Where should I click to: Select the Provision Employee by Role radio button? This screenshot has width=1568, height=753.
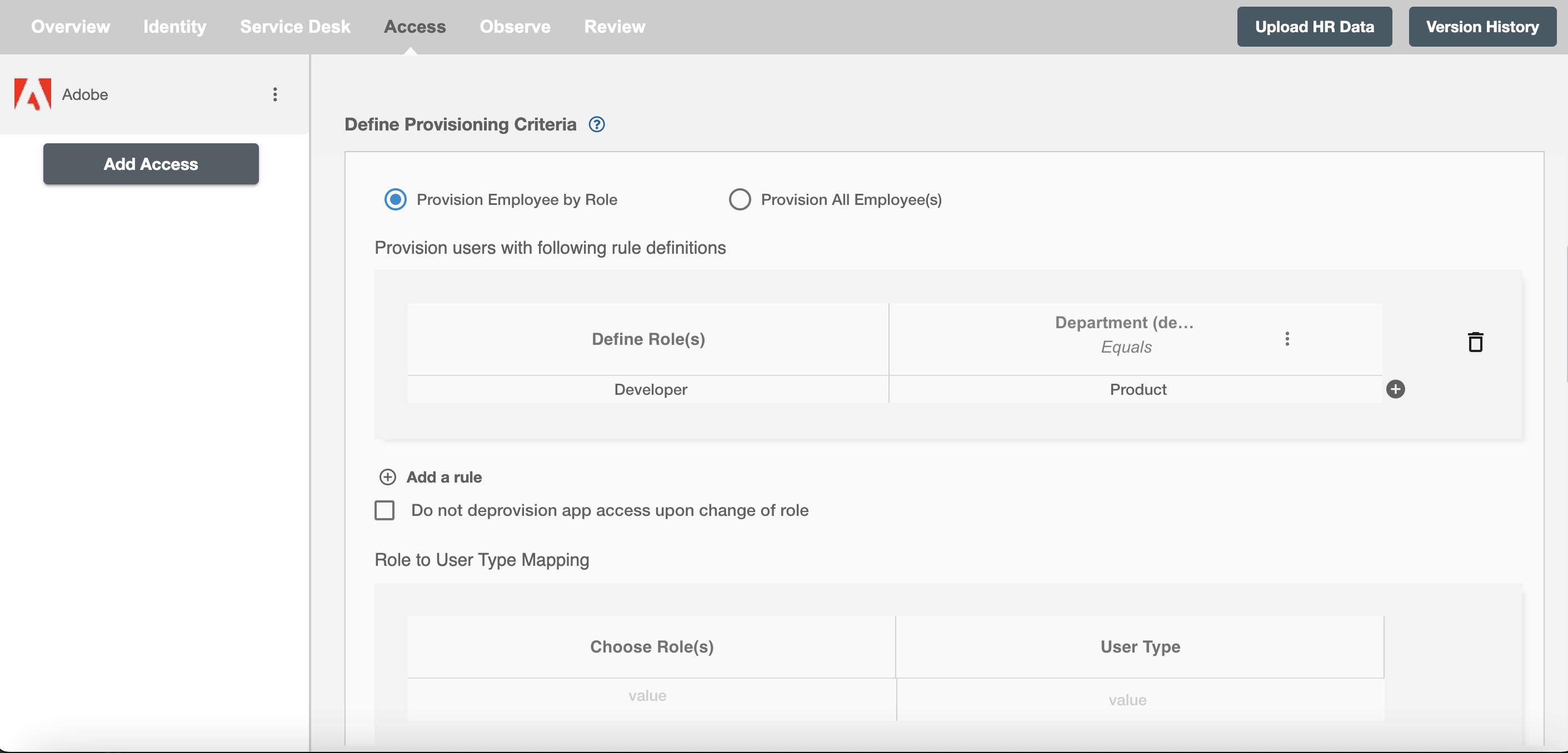394,198
